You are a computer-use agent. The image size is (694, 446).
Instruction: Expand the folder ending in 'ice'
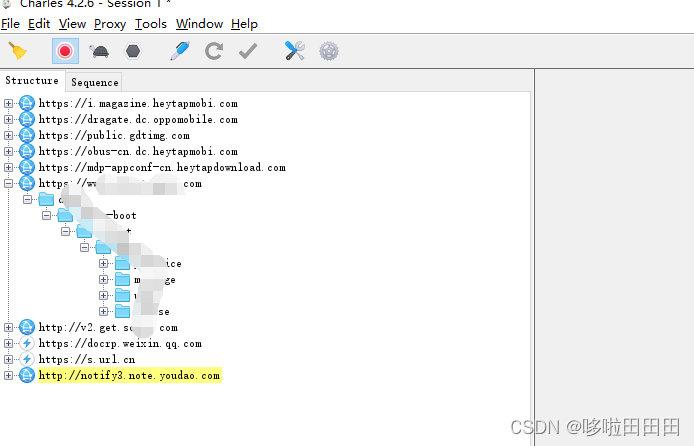click(104, 263)
